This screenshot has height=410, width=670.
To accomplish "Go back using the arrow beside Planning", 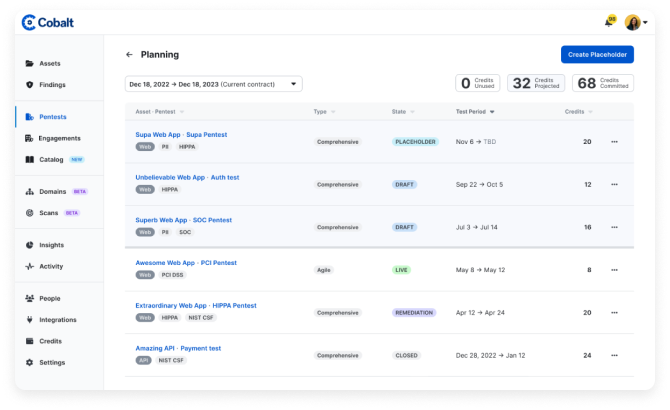I will click(x=129, y=55).
